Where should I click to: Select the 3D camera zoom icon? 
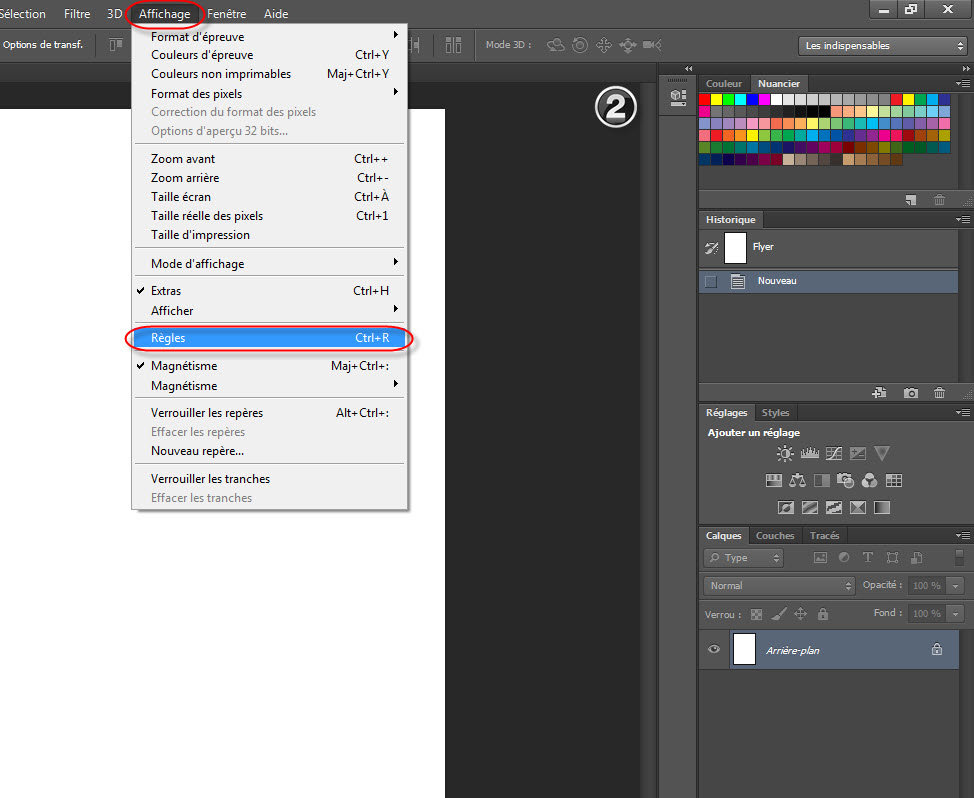(652, 45)
